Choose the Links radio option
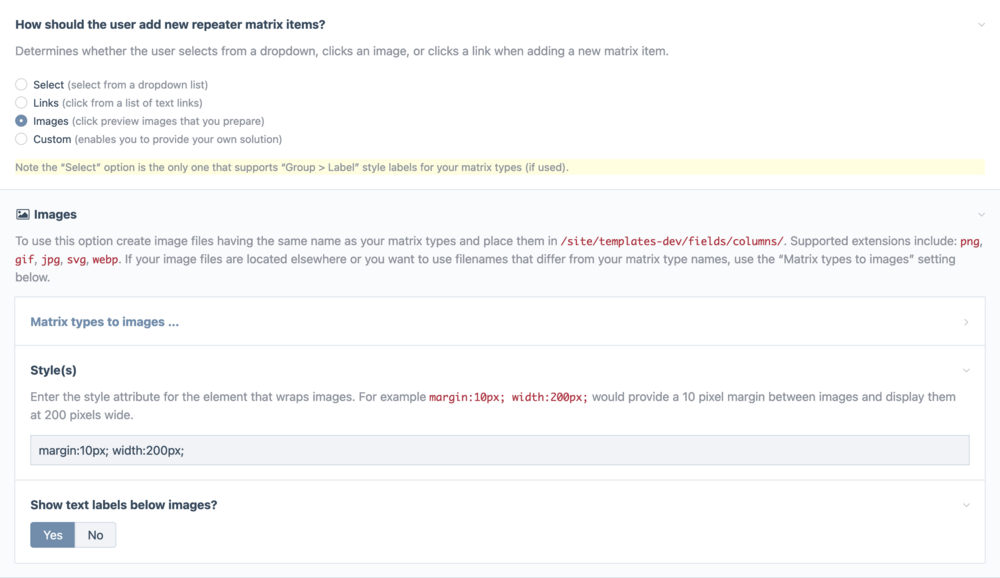This screenshot has width=1000, height=578. [x=21, y=103]
